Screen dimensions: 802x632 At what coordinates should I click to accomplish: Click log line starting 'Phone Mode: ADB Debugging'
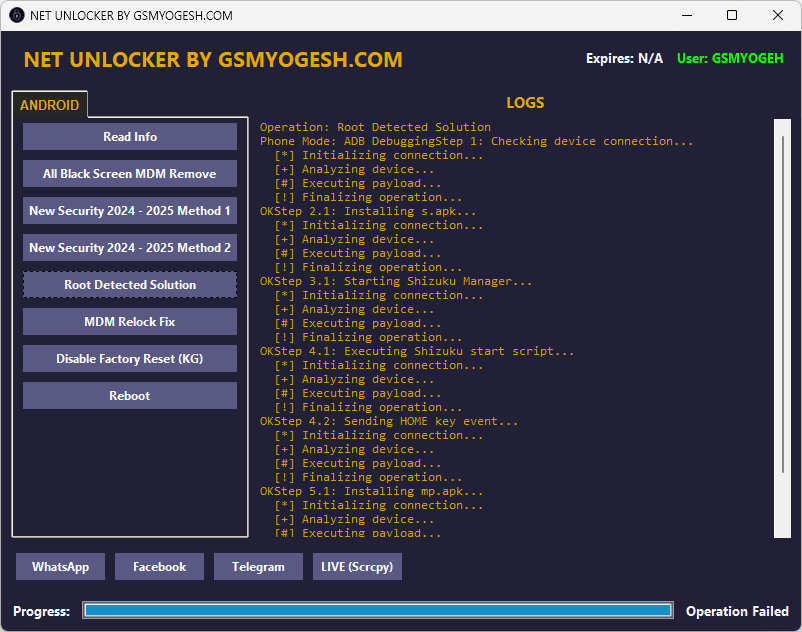click(x=476, y=141)
